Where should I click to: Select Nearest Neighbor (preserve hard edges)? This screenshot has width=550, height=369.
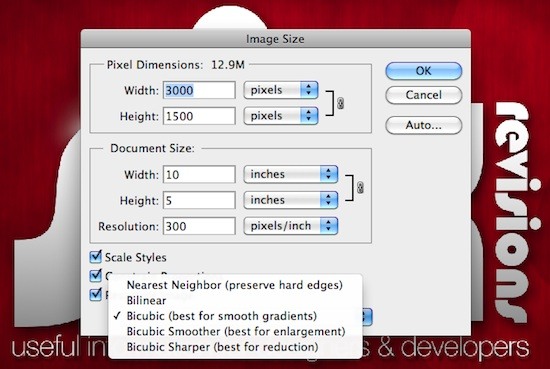click(235, 285)
